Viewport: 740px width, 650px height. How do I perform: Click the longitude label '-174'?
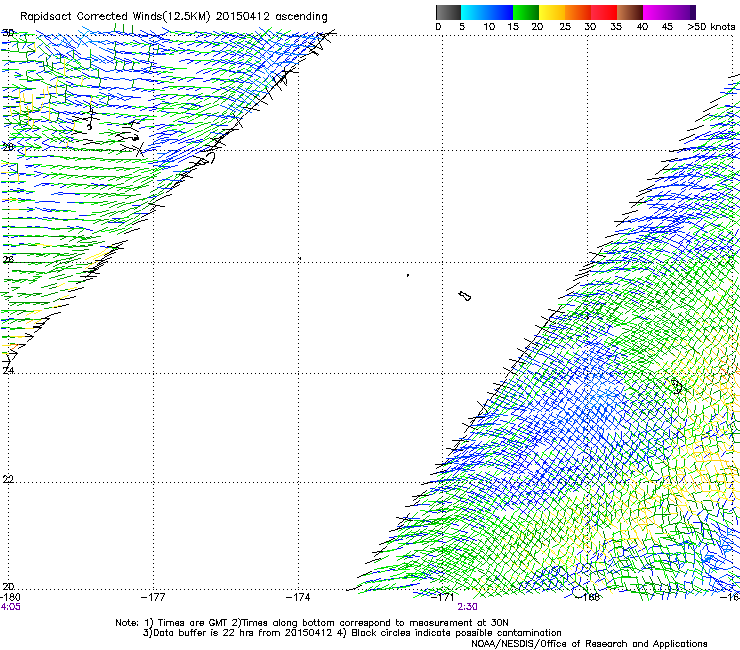tap(298, 597)
